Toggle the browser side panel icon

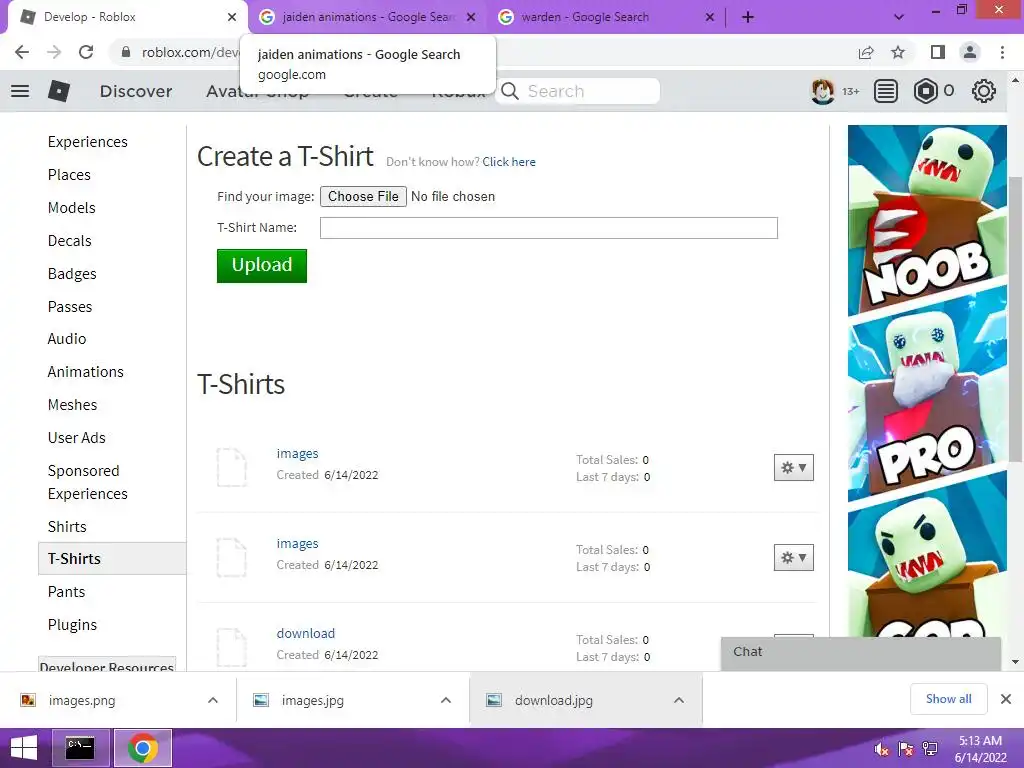938,52
